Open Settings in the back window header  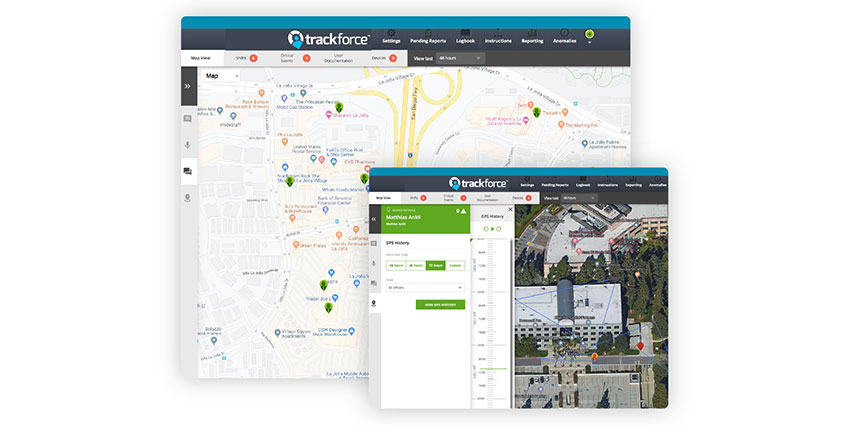point(391,36)
